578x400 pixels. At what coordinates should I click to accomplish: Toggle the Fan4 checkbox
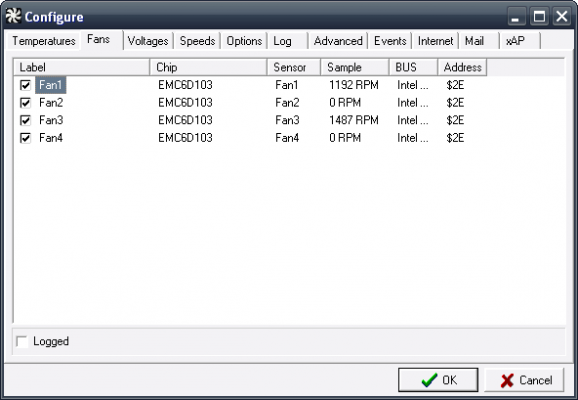pyautogui.click(x=25, y=138)
